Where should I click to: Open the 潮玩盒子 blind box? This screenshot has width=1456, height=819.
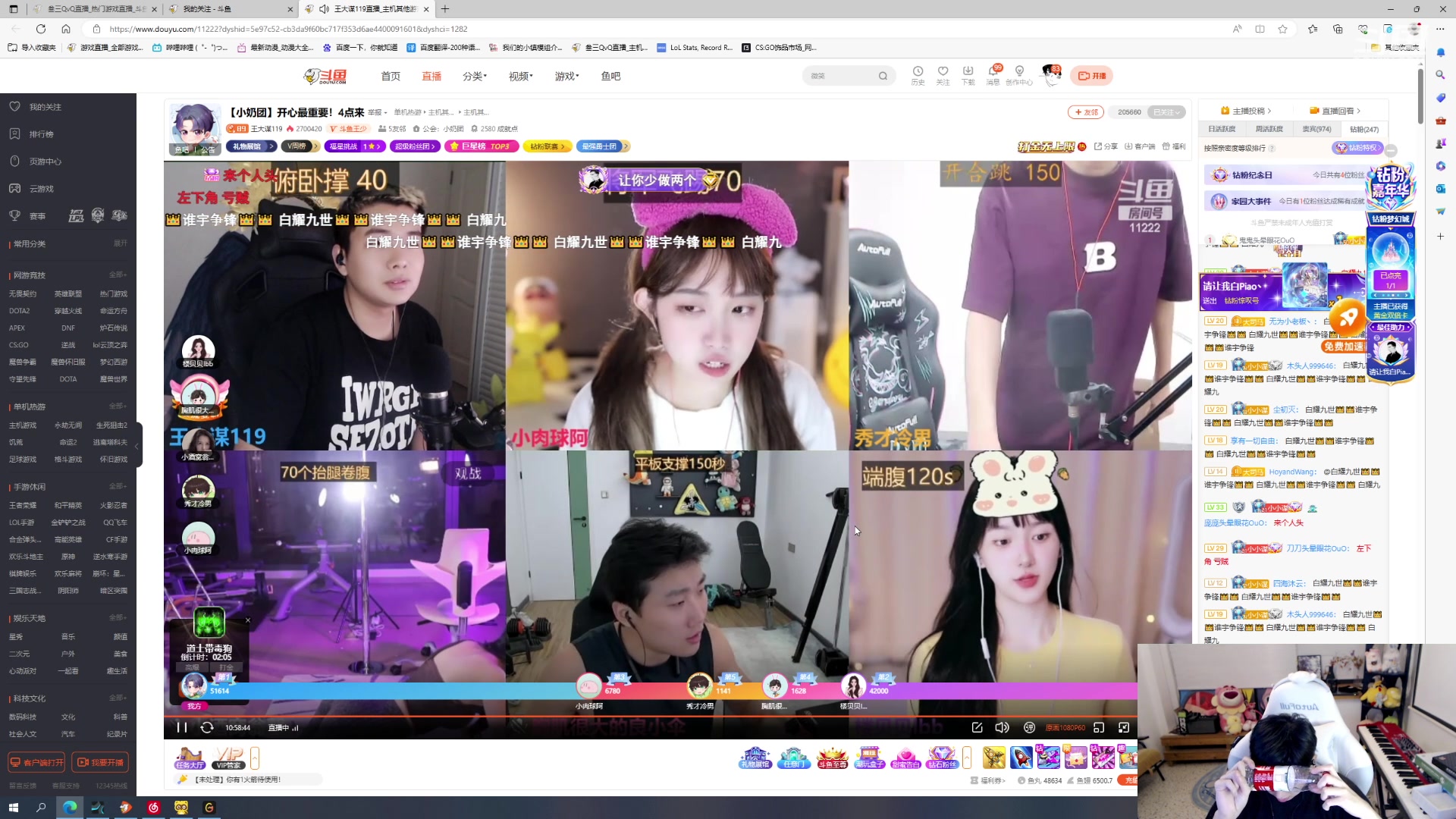pos(870,757)
